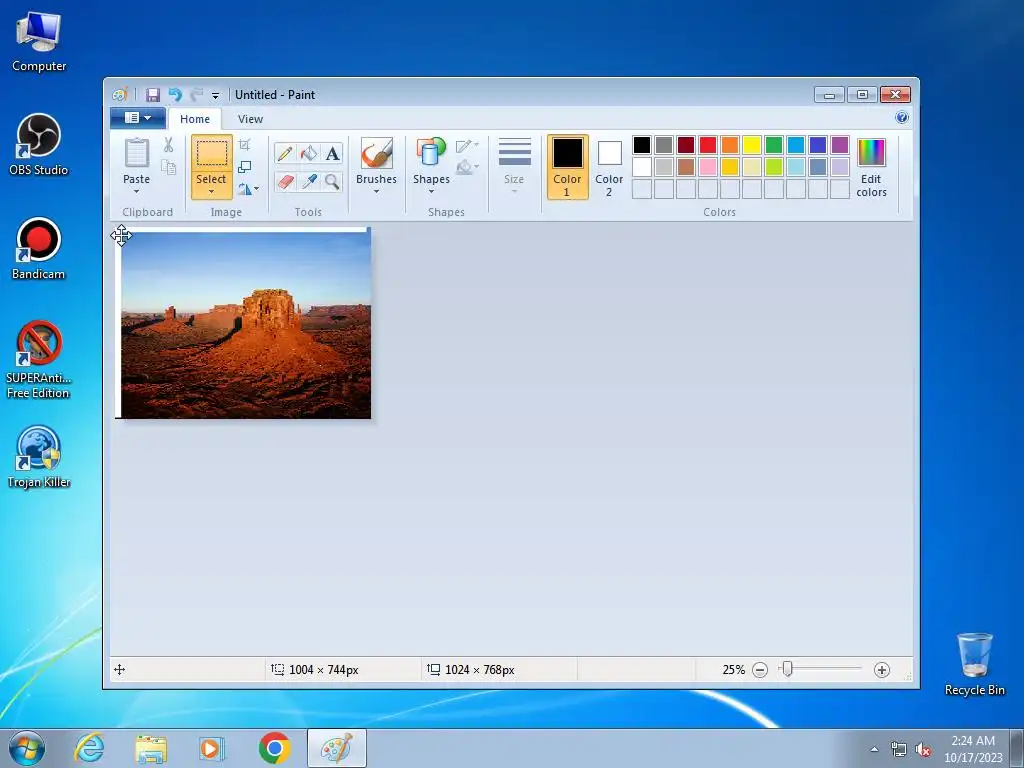Click the Shapes gallery icon
This screenshot has width=1024, height=768.
(431, 153)
